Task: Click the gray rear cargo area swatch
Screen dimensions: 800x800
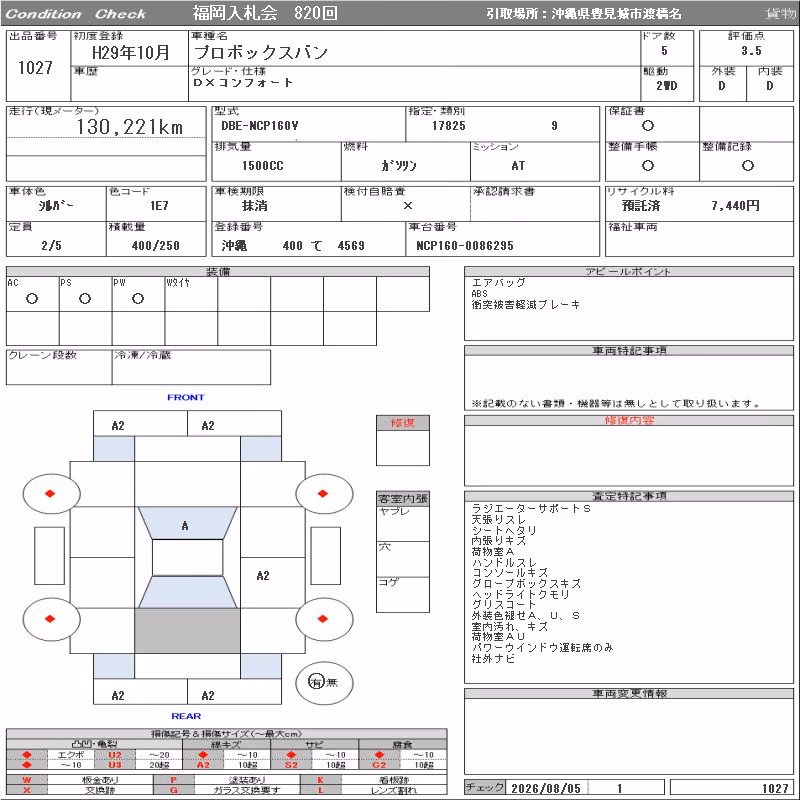Action: pyautogui.click(x=187, y=631)
